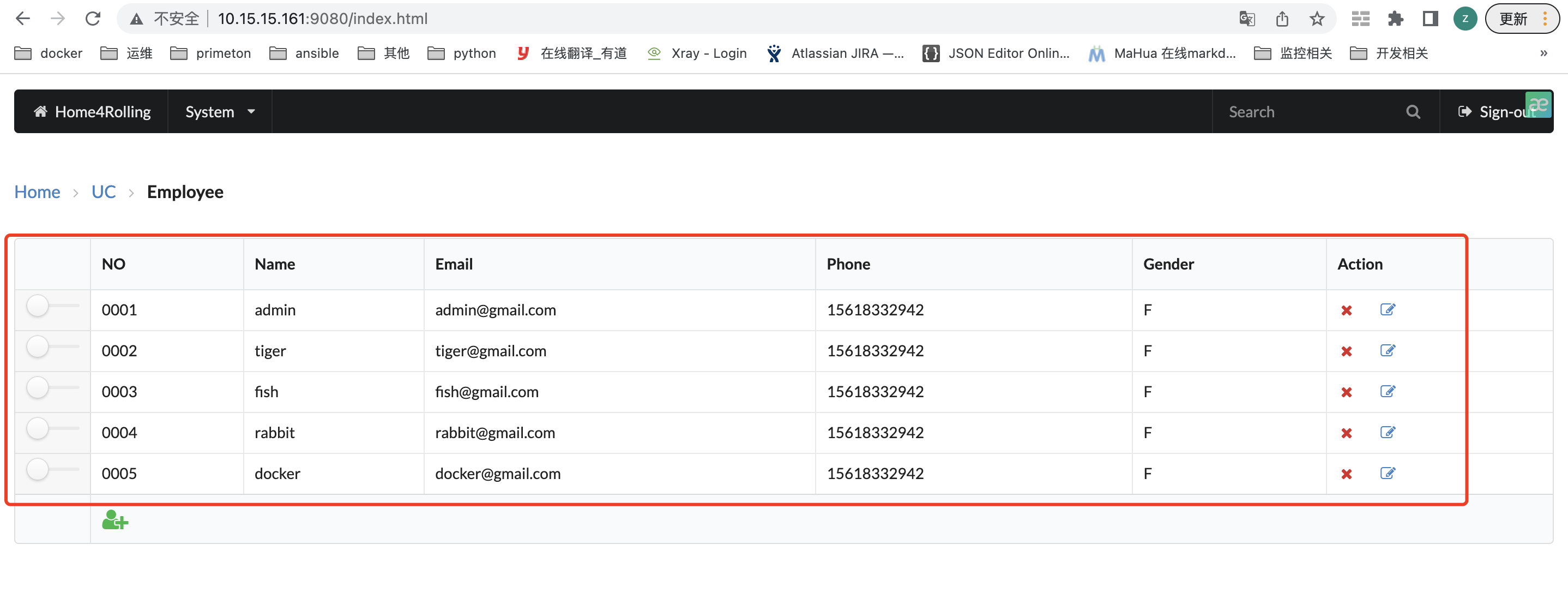
Task: Delete the admin employee row
Action: (1346, 310)
